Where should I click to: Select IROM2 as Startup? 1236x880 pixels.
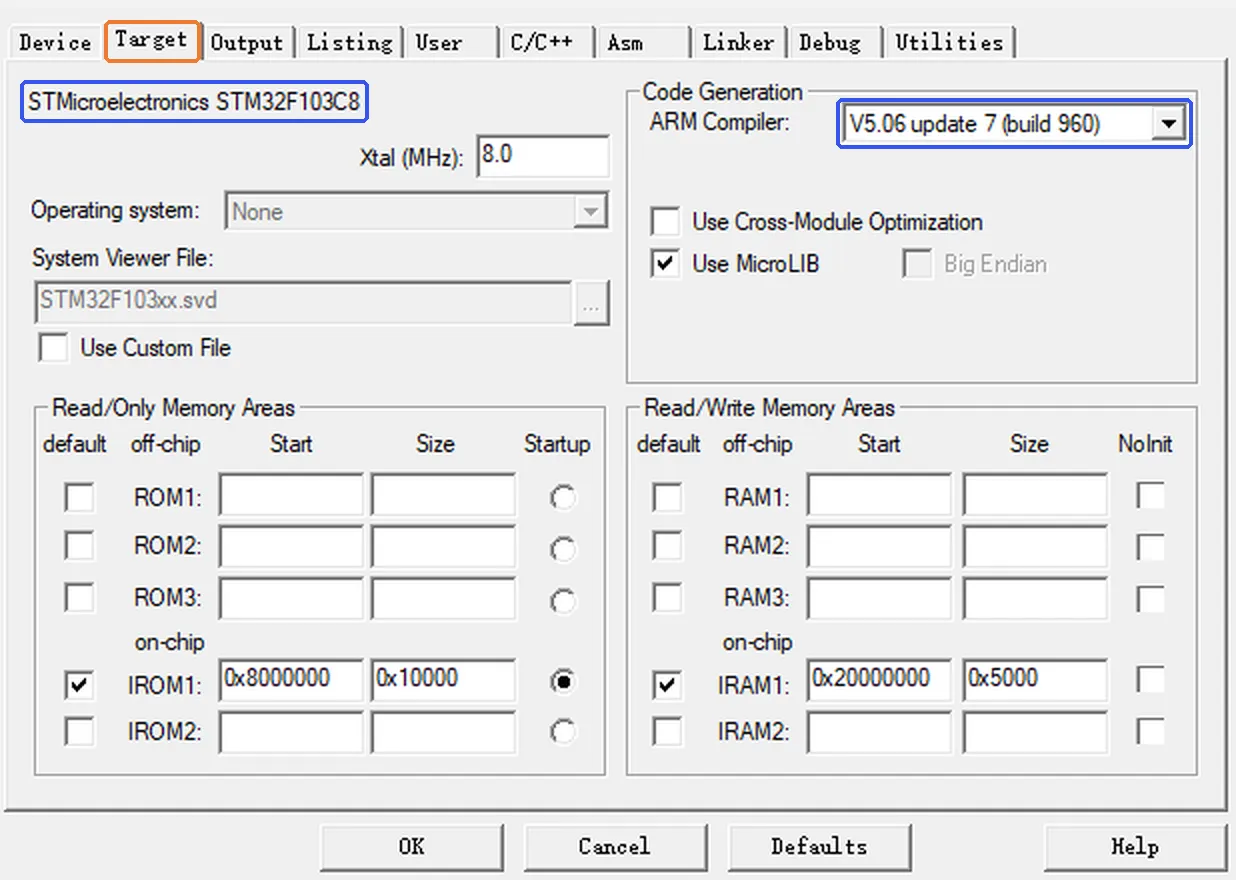click(563, 732)
